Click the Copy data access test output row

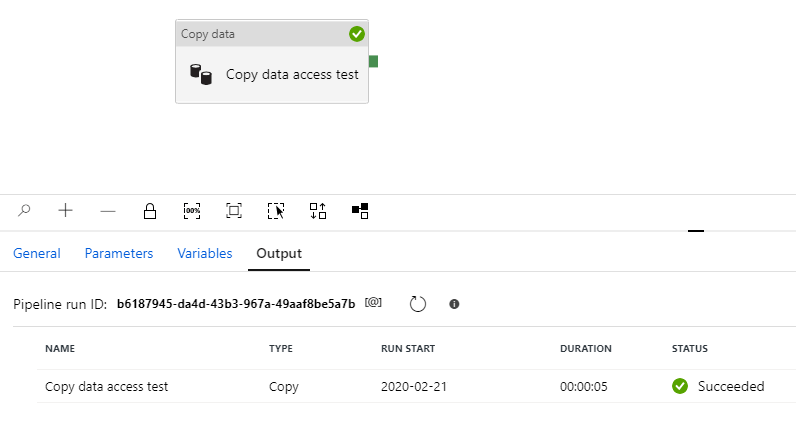[107, 386]
